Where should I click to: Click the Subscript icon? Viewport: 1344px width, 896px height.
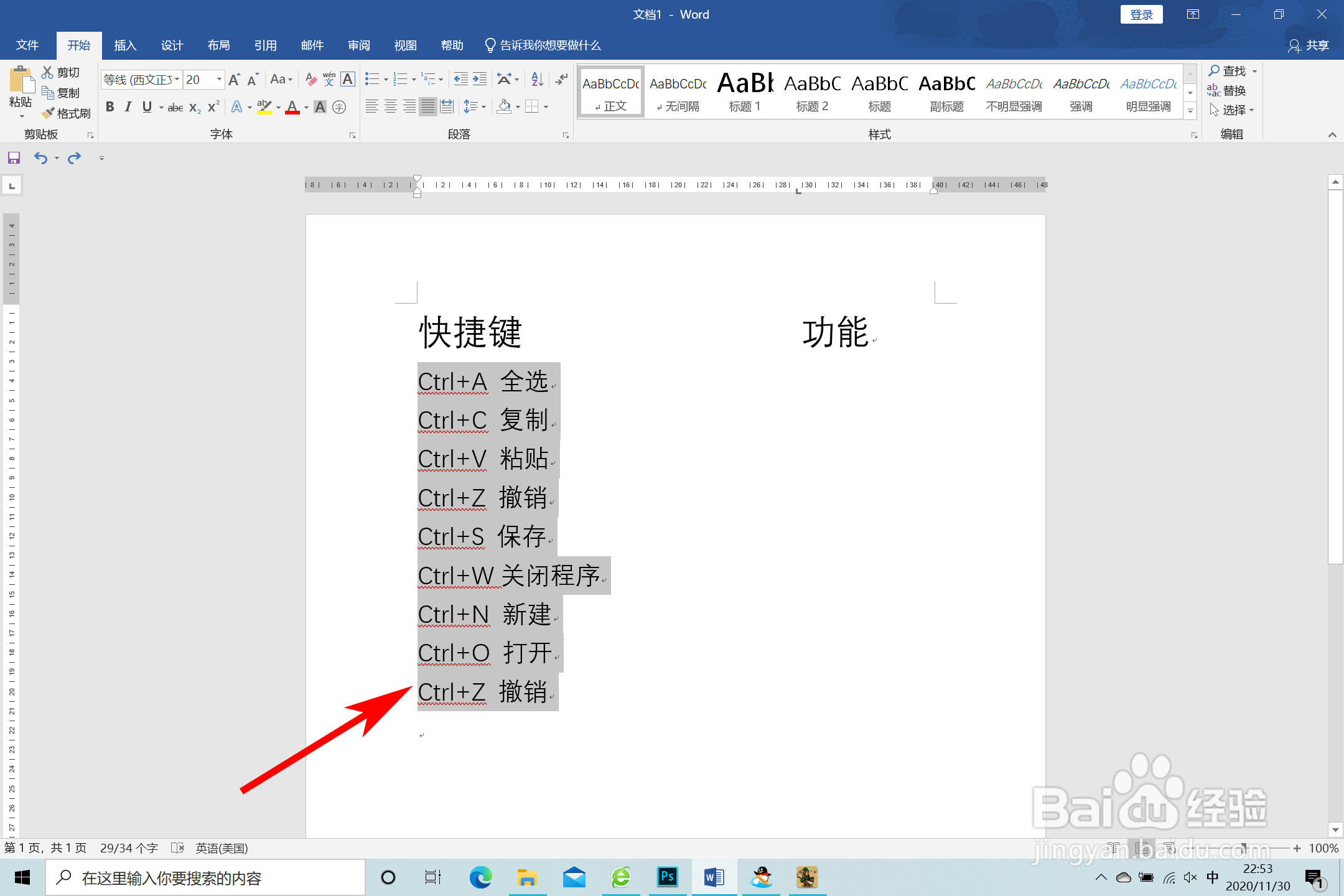click(x=194, y=107)
